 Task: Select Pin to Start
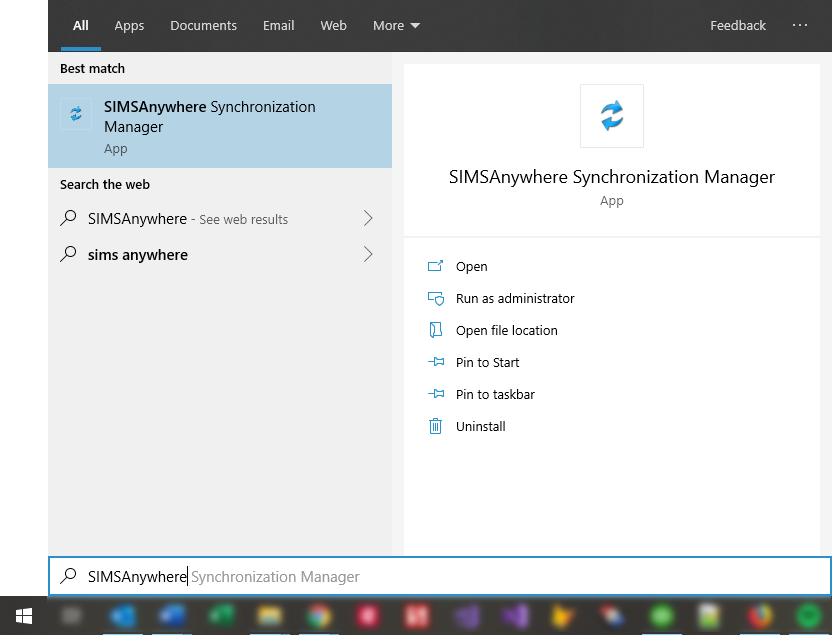487,362
